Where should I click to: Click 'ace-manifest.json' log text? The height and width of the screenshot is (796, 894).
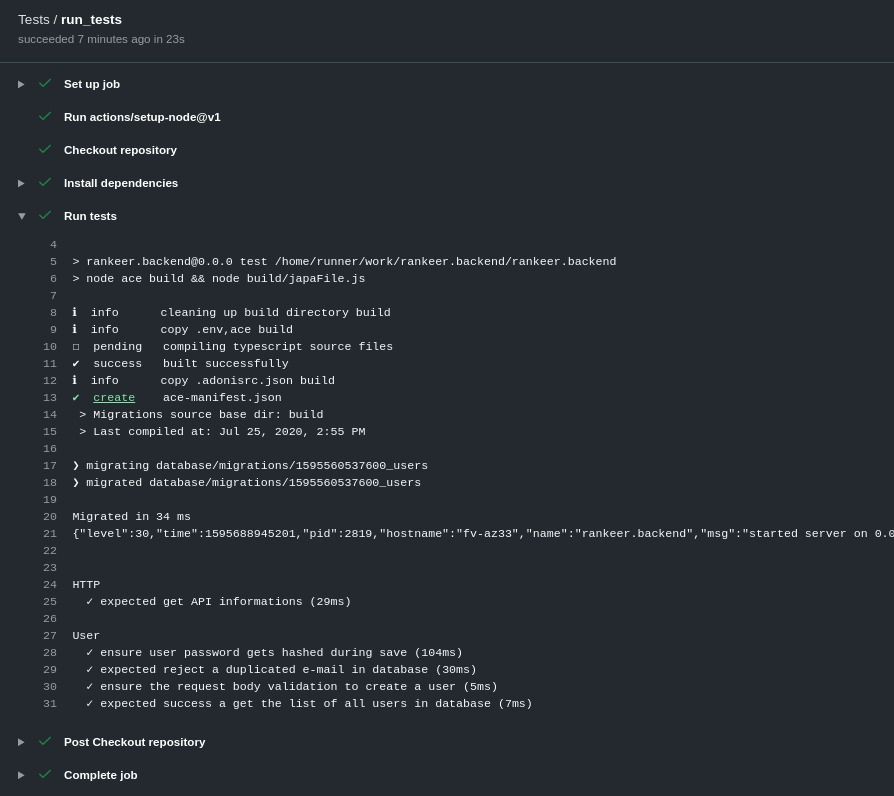pos(222,397)
